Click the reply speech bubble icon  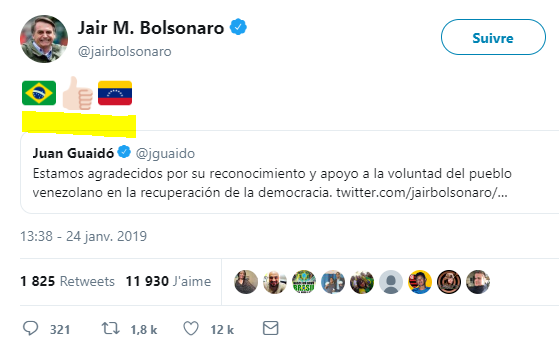pos(31,328)
